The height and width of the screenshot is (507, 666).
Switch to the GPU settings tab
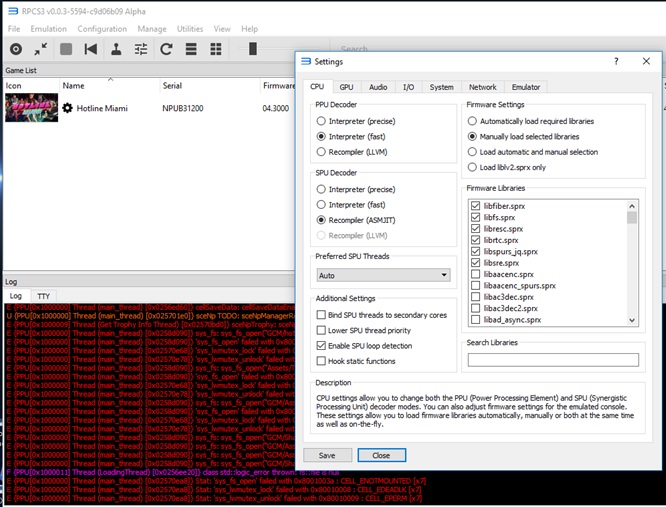(x=345, y=88)
